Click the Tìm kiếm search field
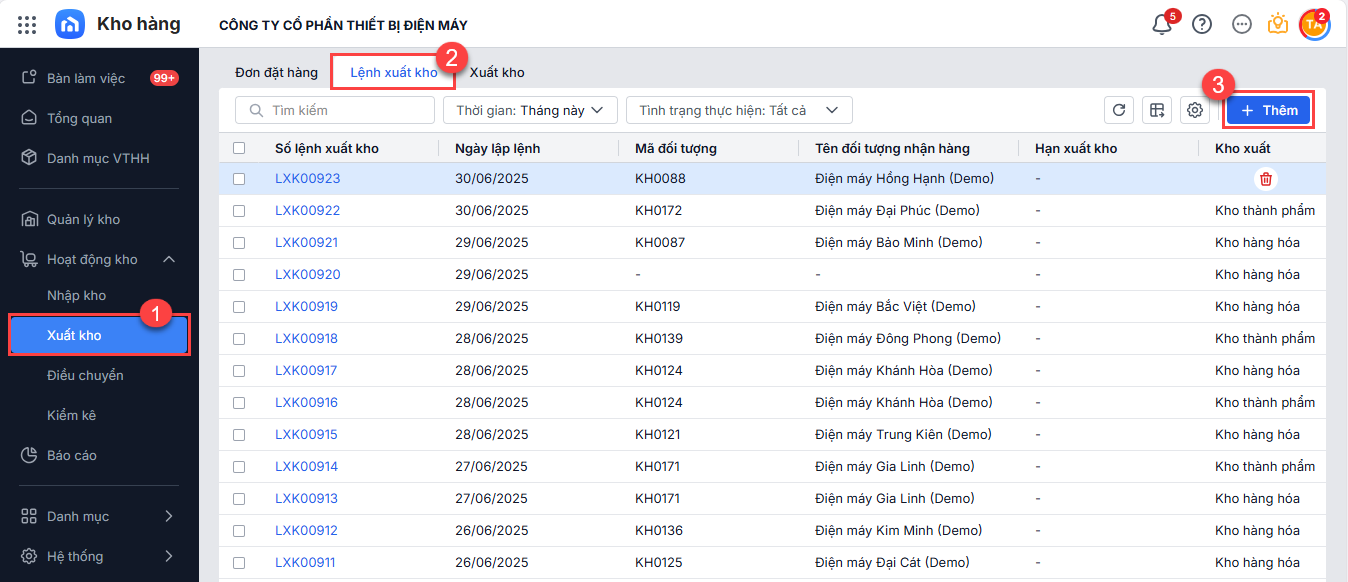Image resolution: width=1348 pixels, height=582 pixels. 335,110
